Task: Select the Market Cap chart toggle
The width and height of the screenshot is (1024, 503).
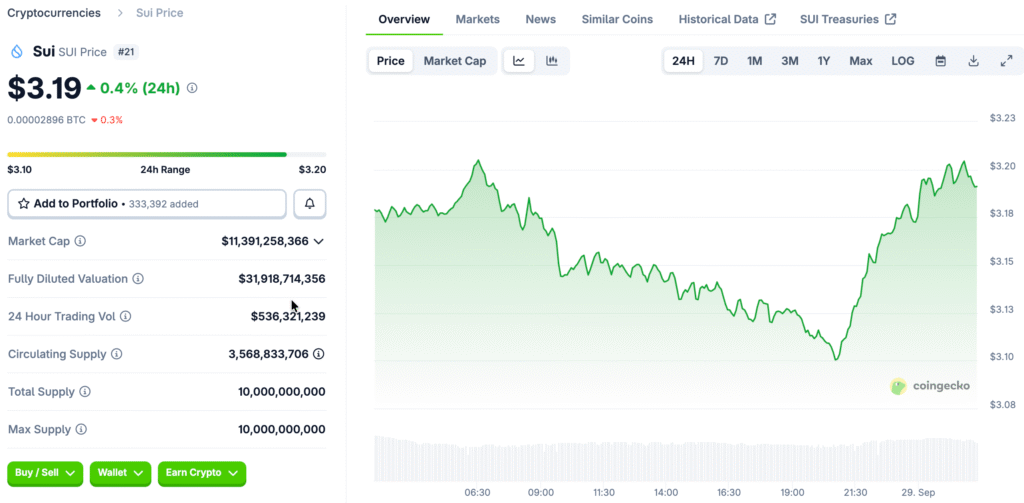Action: (x=455, y=61)
